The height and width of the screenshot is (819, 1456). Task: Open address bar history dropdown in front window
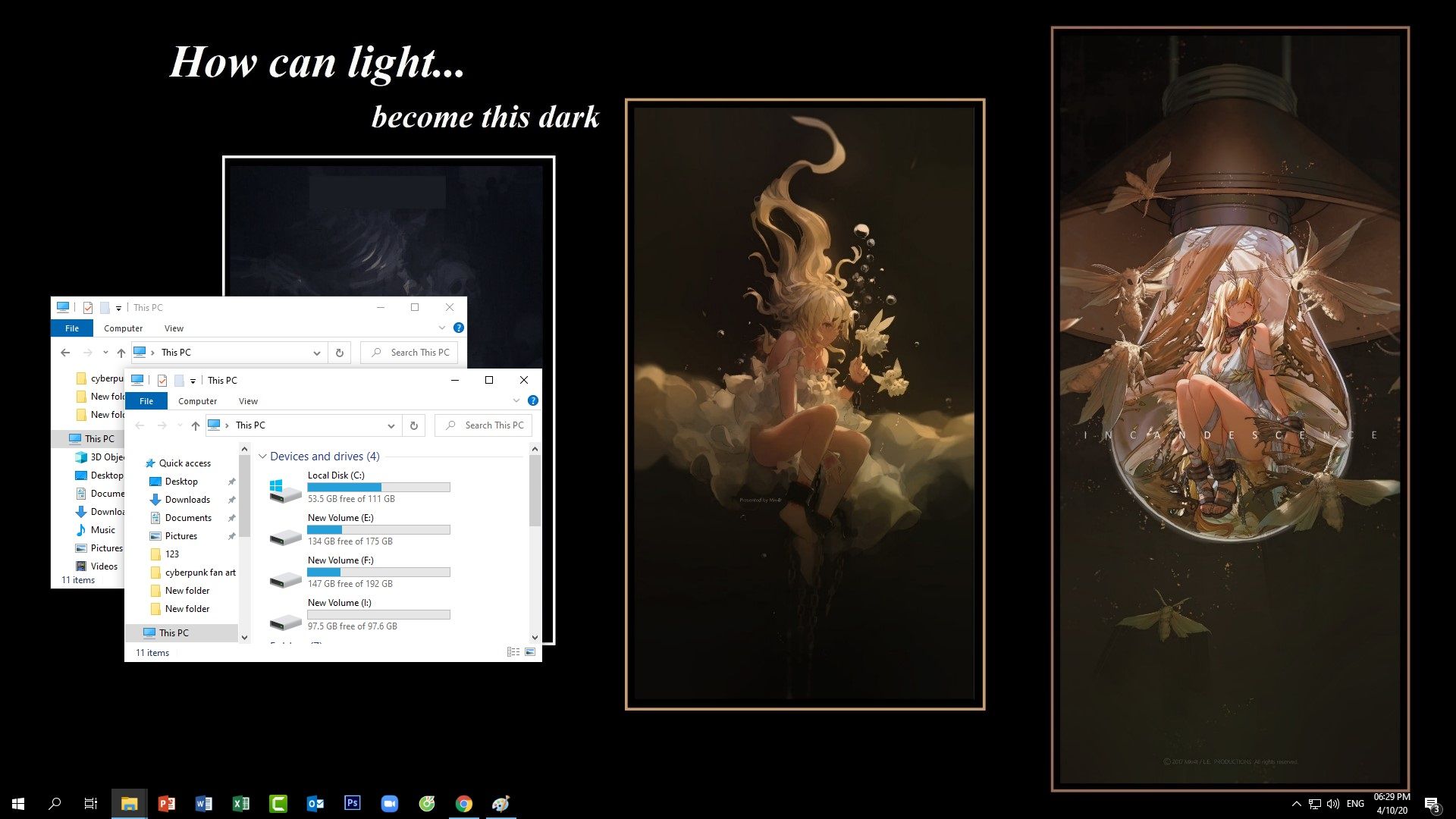391,425
